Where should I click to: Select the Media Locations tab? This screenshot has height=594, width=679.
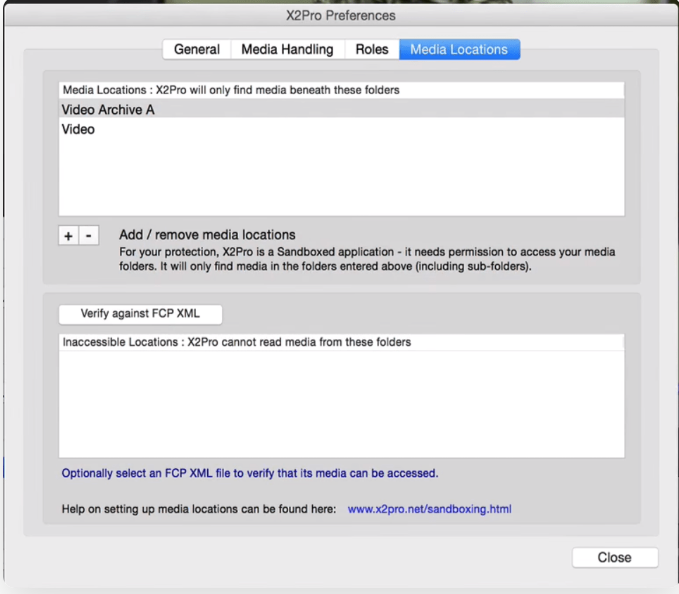pyautogui.click(x=459, y=49)
